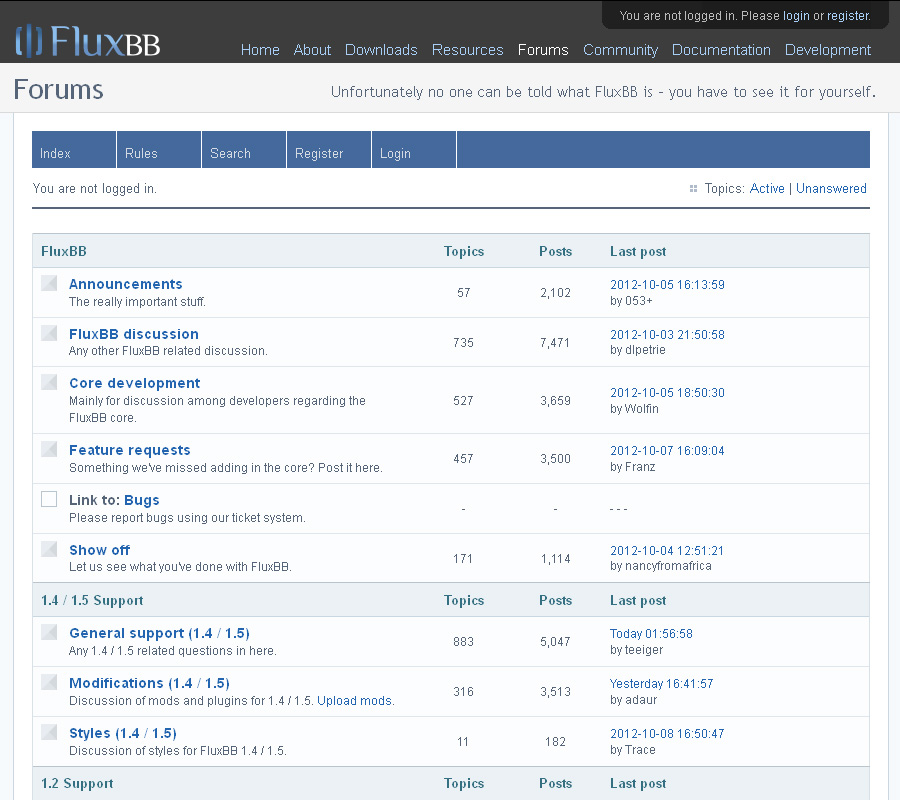Click the Forums page heading
The image size is (900, 800).
pos(59,90)
